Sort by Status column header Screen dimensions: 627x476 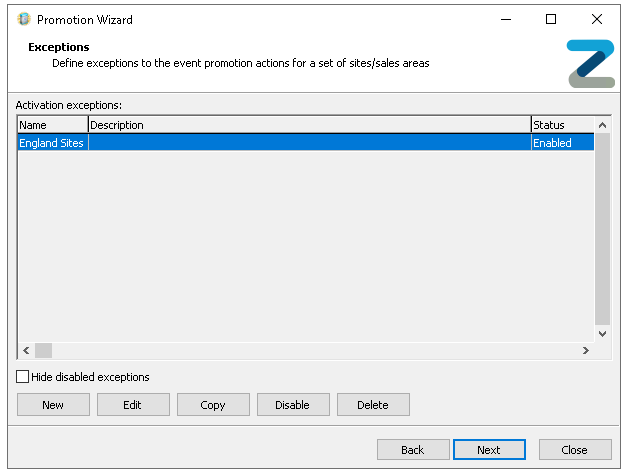pos(561,125)
